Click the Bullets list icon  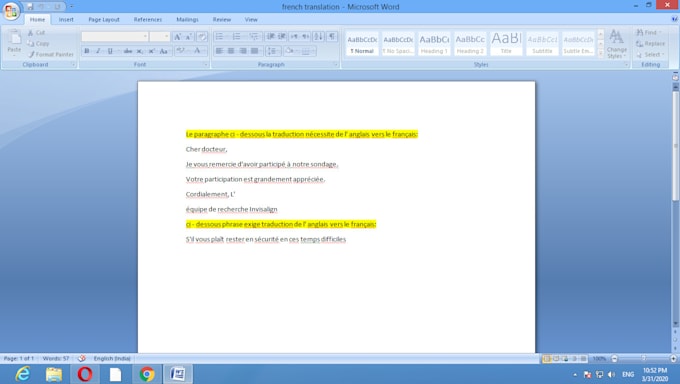coord(221,36)
